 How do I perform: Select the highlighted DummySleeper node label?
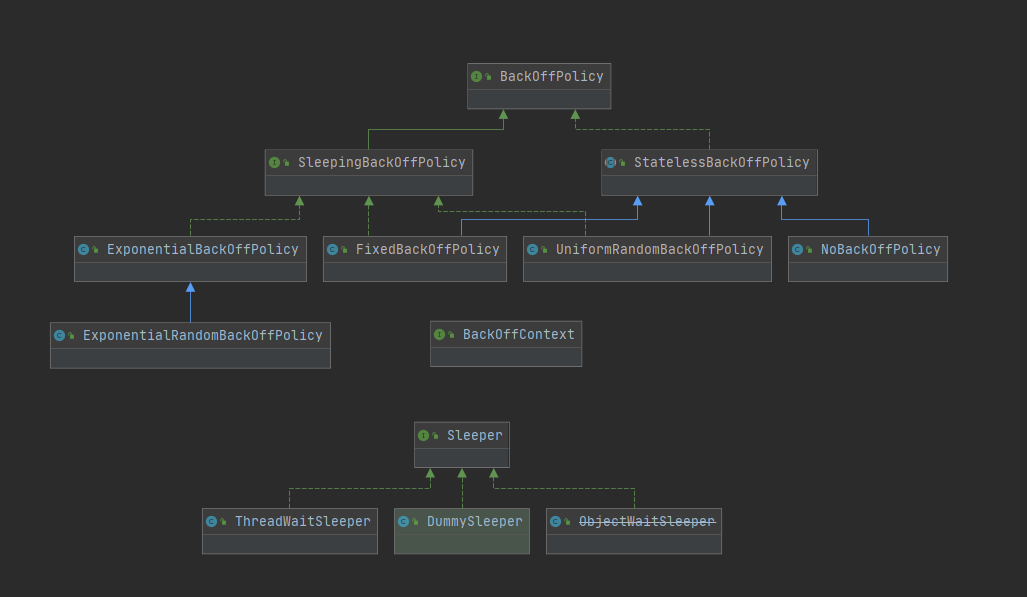click(x=474, y=522)
